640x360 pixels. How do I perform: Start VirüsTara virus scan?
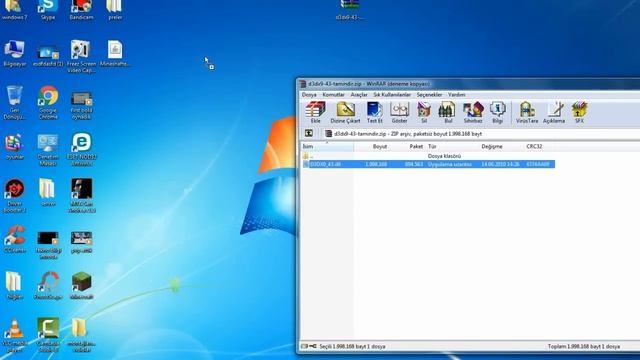(x=527, y=113)
